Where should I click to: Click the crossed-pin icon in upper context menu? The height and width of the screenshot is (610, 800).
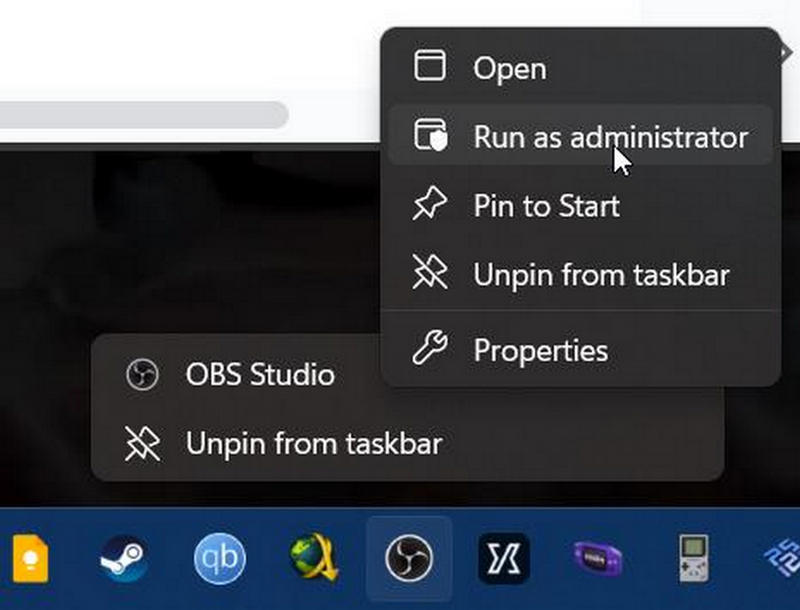click(430, 272)
